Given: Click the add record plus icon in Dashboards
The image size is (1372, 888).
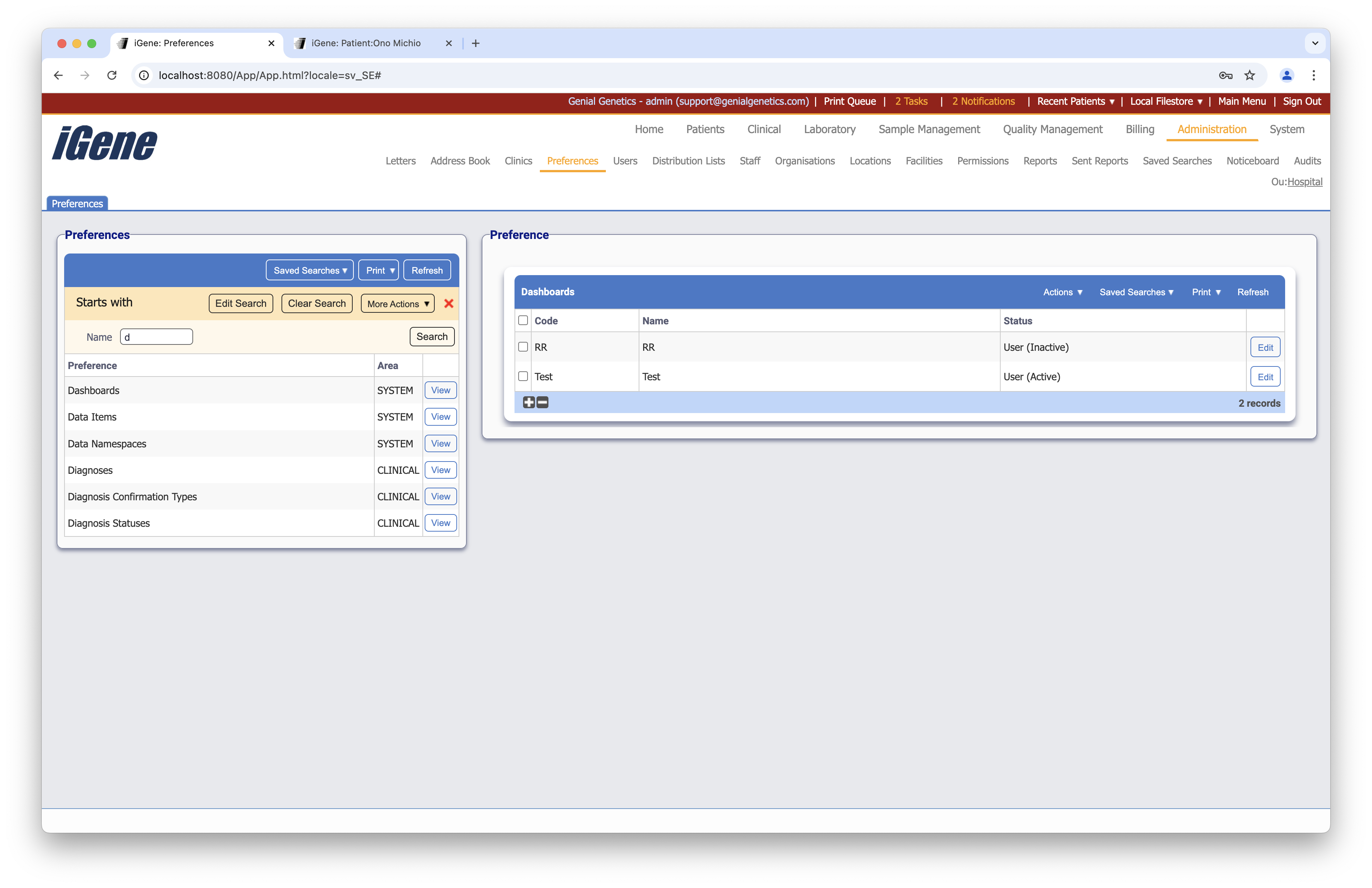Looking at the screenshot, I should (x=529, y=402).
